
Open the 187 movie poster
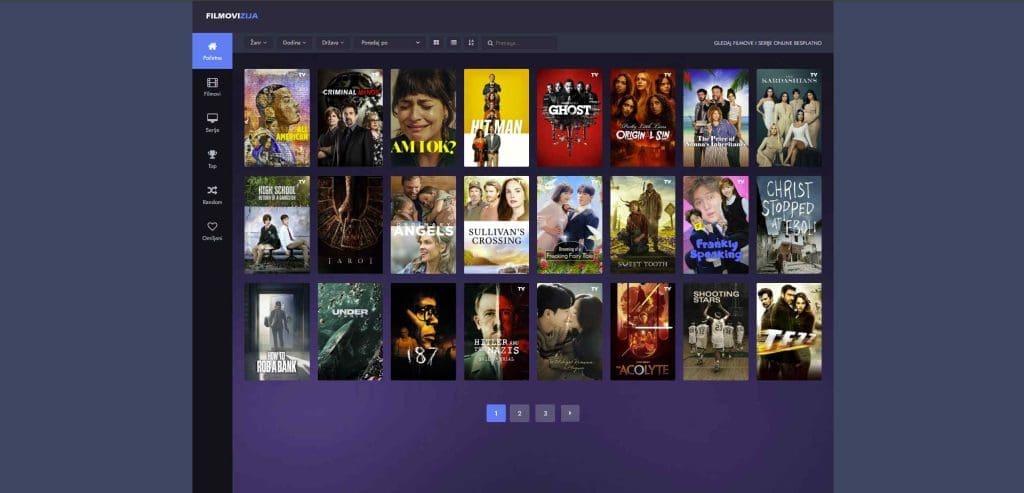pos(424,332)
